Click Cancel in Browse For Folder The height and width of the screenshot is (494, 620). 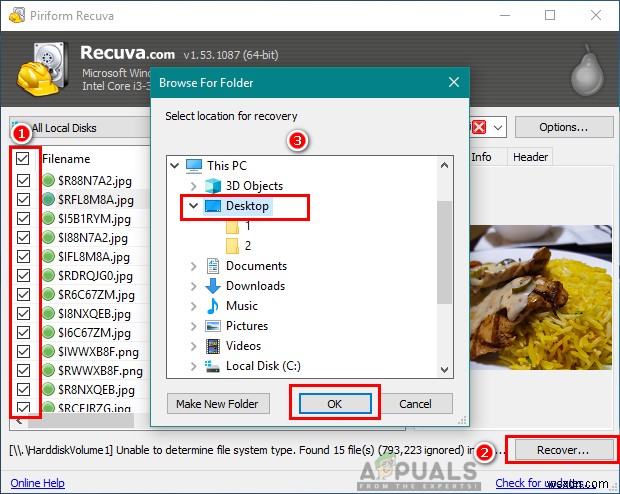[x=415, y=404]
